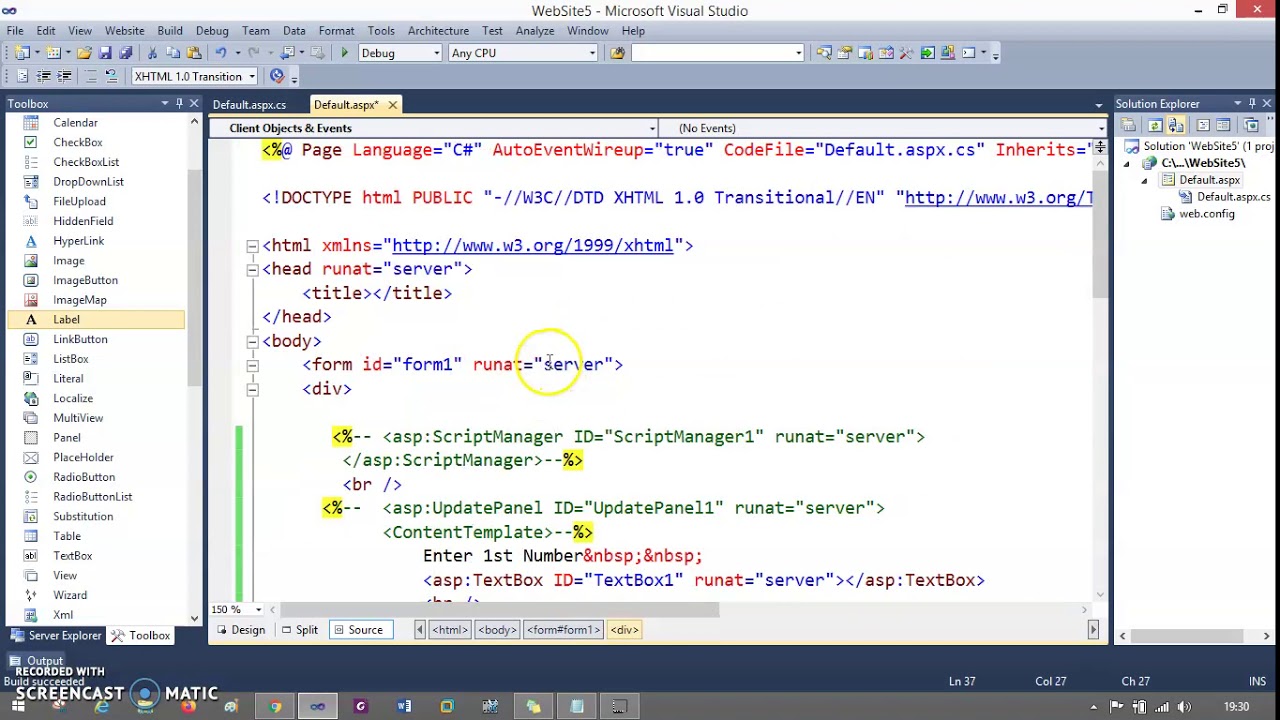Click the Windows Start button

pos(18,707)
